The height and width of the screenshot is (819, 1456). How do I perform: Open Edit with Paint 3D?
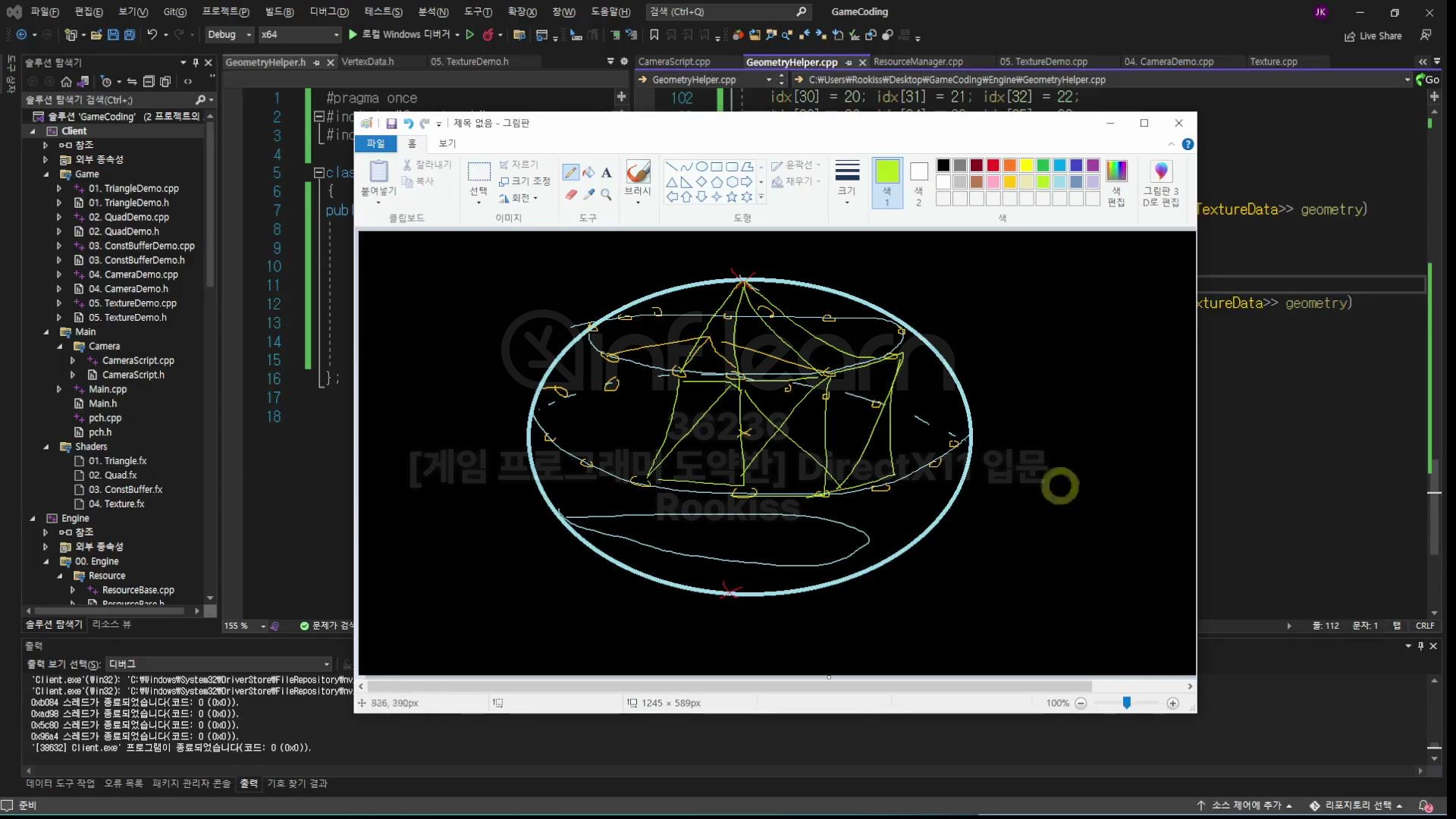pyautogui.click(x=1160, y=182)
